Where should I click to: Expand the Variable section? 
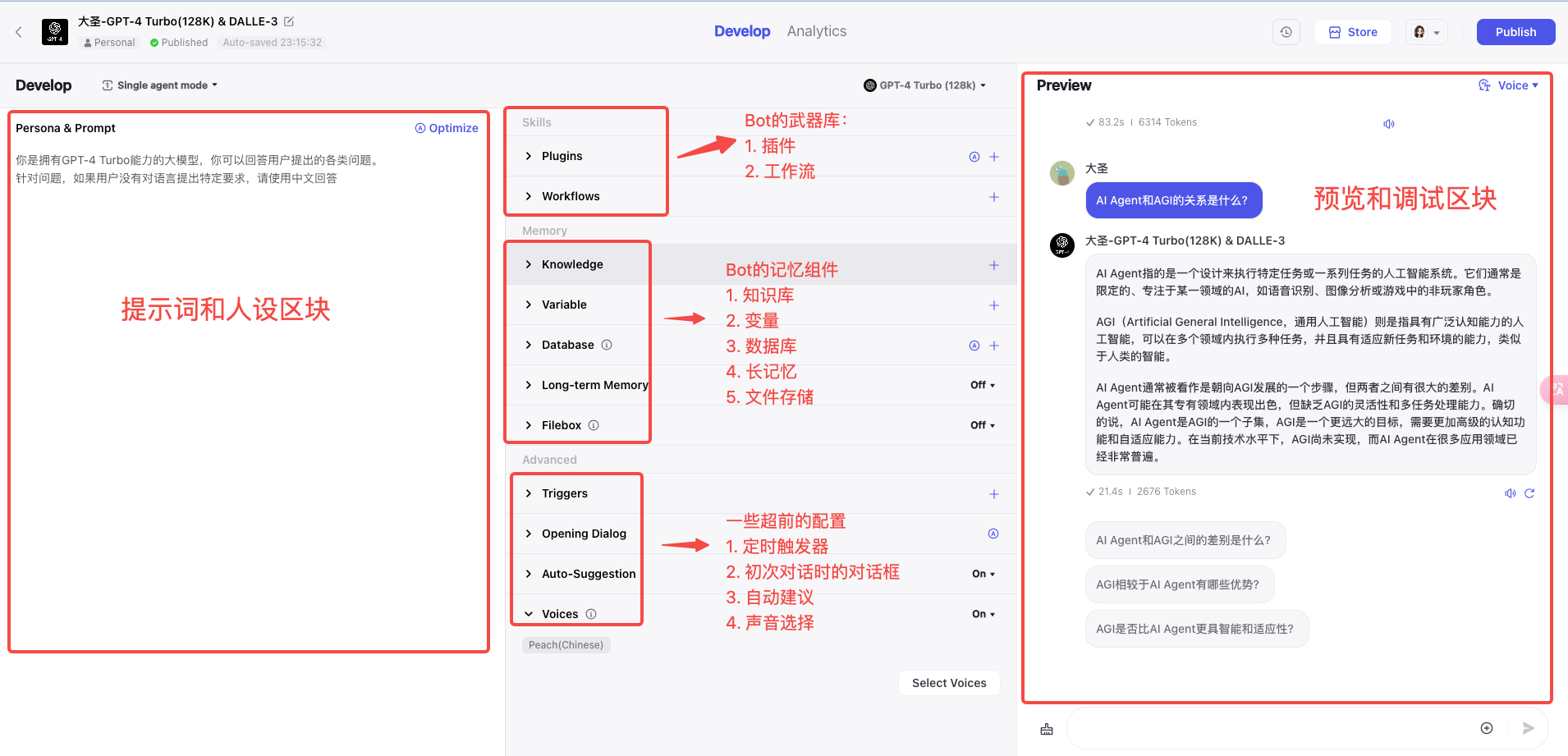pos(529,305)
